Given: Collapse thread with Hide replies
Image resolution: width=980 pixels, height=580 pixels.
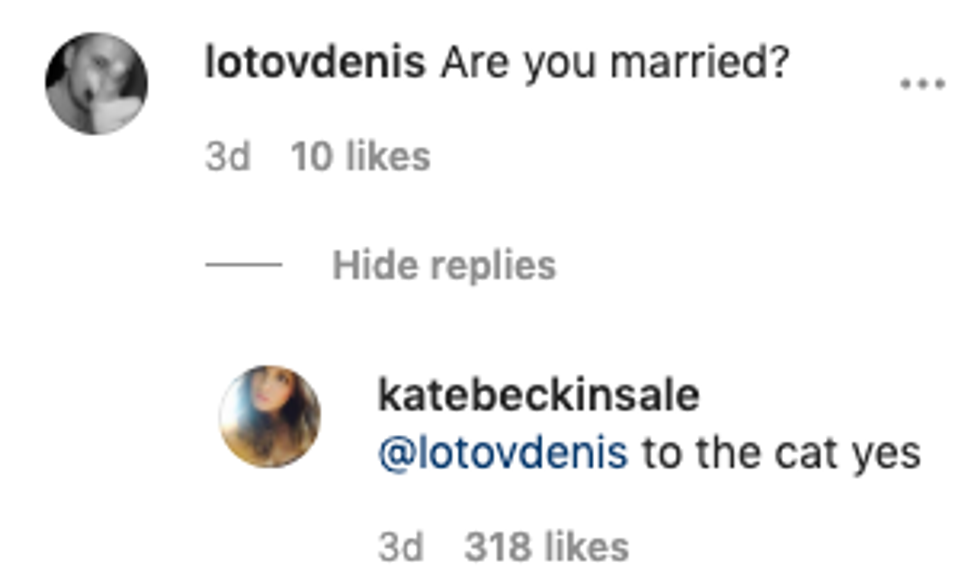Looking at the screenshot, I should (x=443, y=265).
